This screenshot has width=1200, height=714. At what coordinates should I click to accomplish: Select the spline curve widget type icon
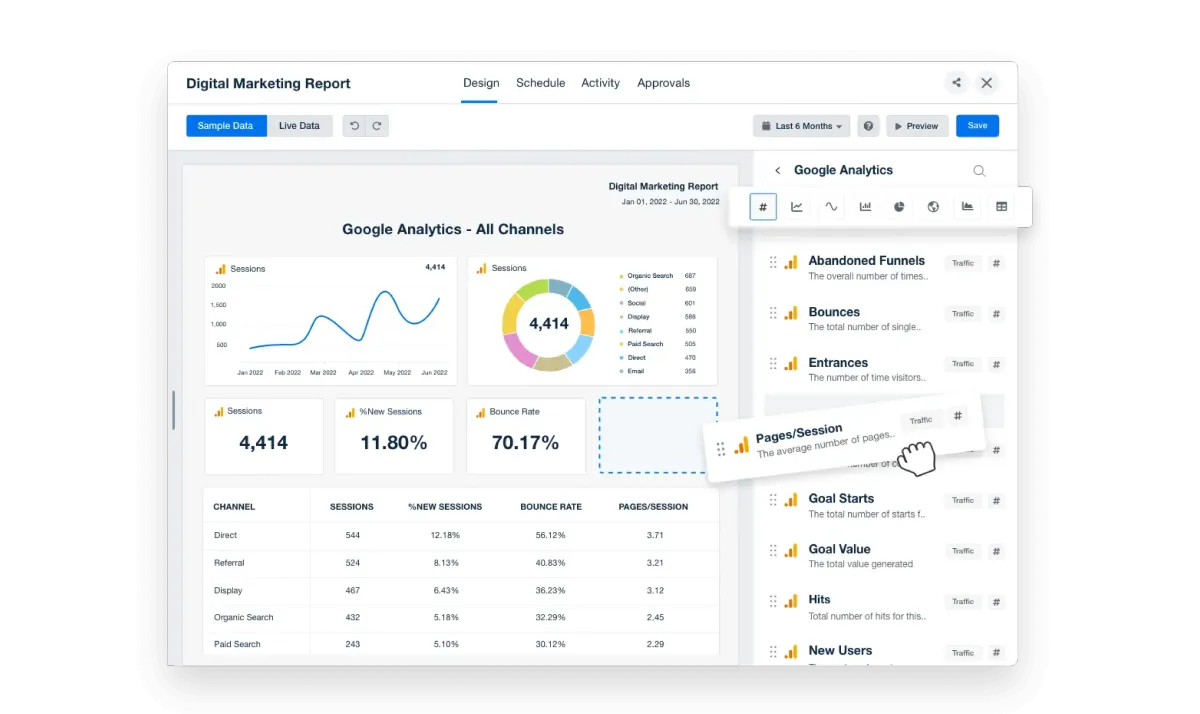pos(831,207)
